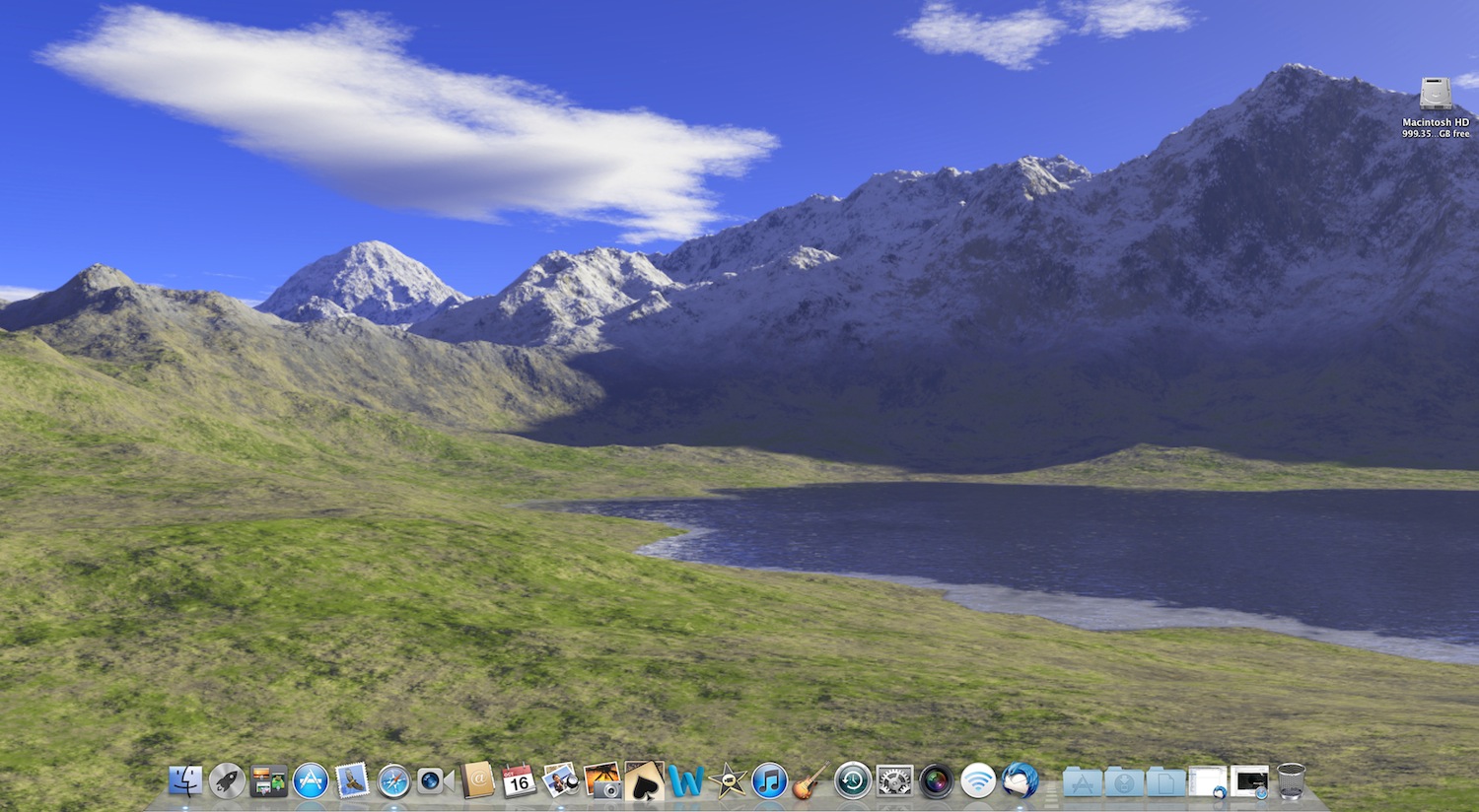Open the Trash in the Dock
This screenshot has width=1479, height=812.
tap(1291, 781)
